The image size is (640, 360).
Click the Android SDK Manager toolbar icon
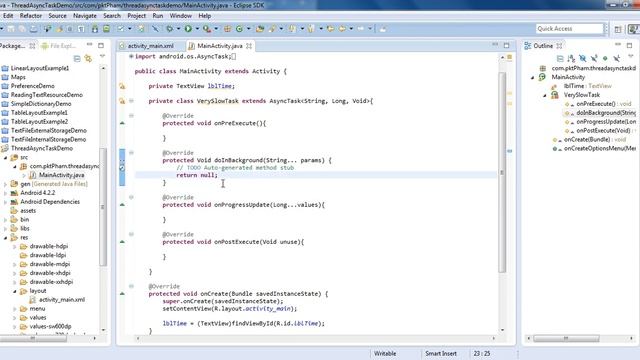tap(95, 29)
